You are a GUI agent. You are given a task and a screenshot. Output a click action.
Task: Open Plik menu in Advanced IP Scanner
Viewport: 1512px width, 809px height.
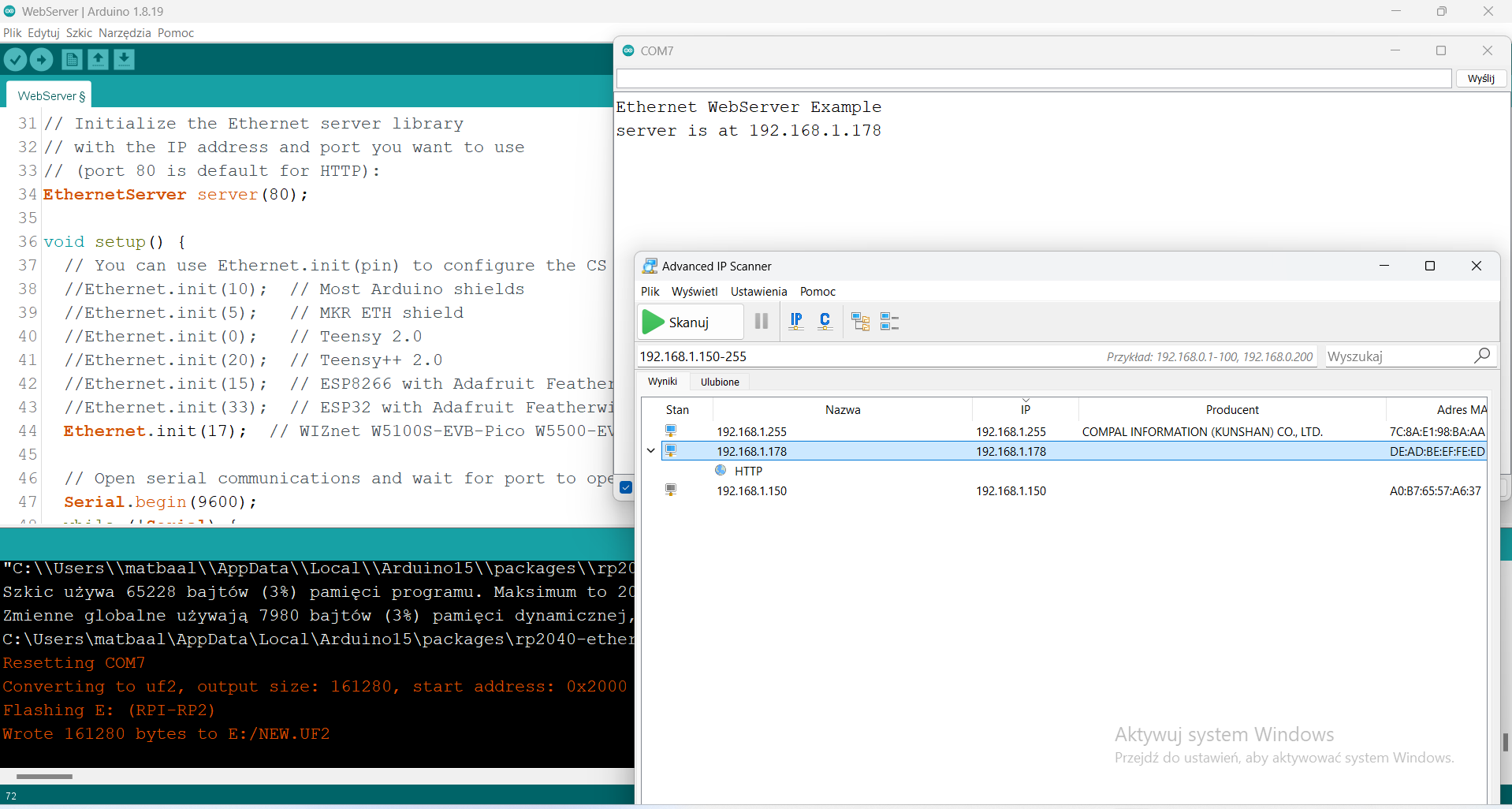point(650,291)
